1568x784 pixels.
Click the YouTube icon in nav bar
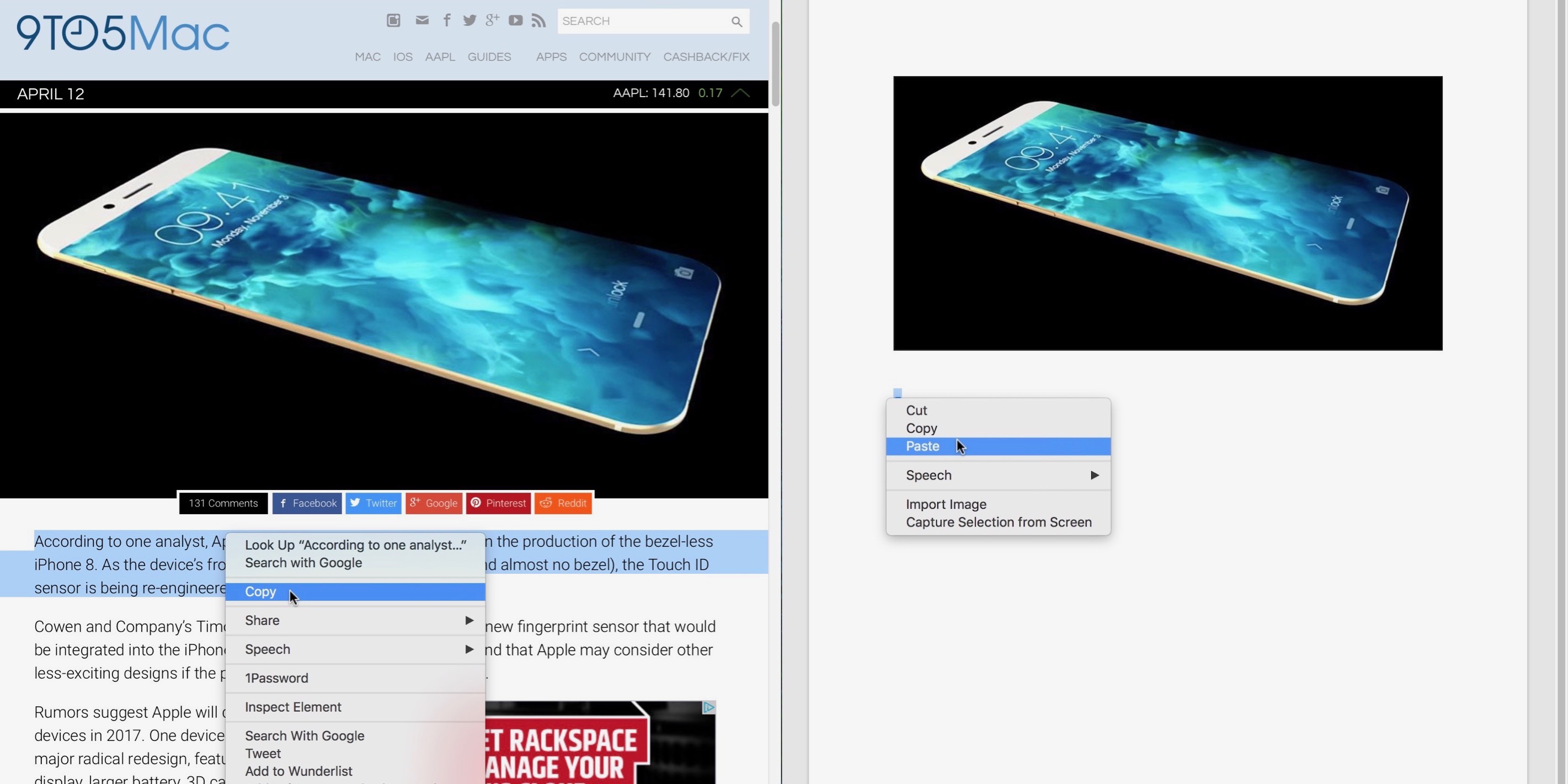click(x=516, y=20)
